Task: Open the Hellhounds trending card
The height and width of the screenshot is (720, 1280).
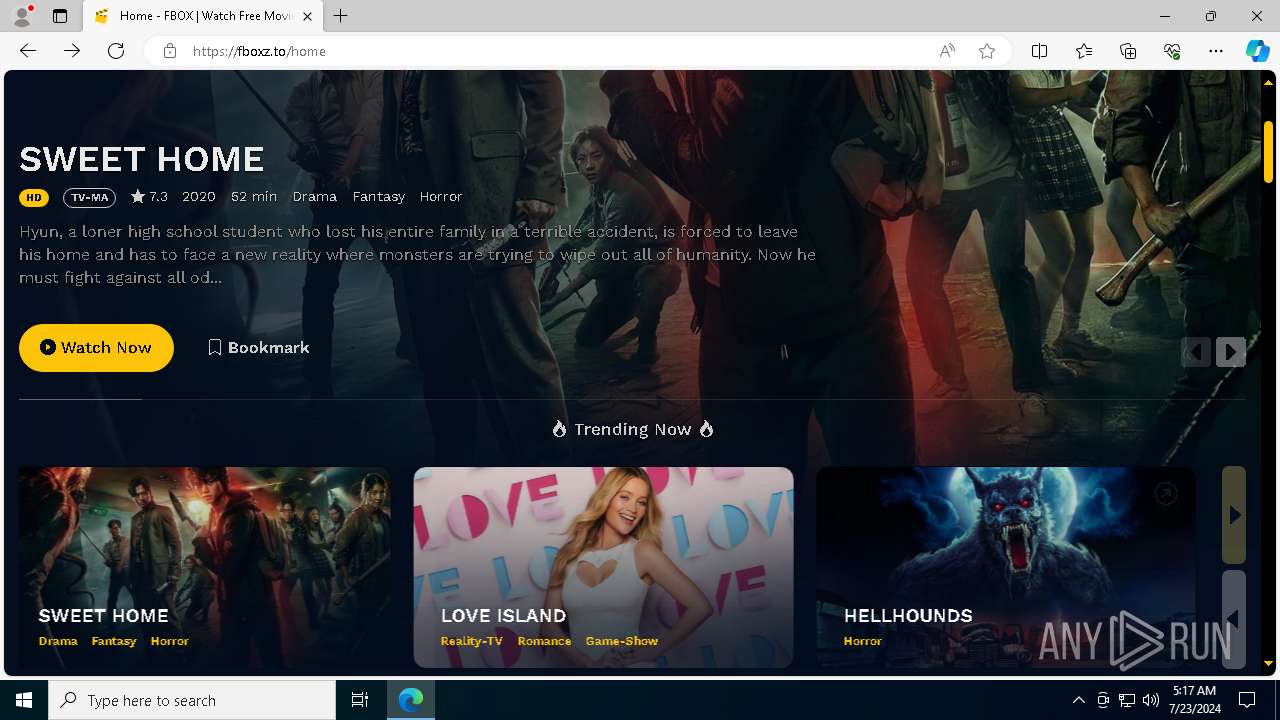Action: pos(1005,567)
